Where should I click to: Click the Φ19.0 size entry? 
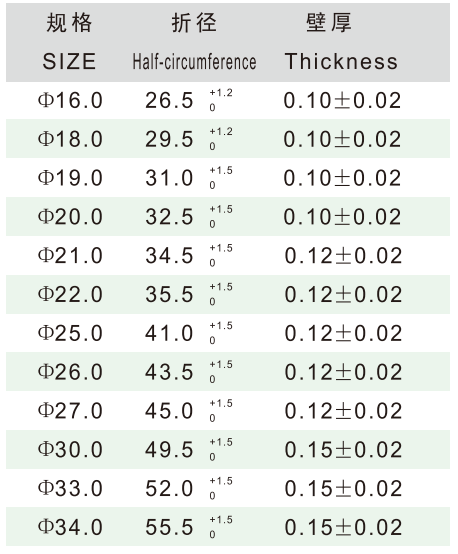(70, 178)
